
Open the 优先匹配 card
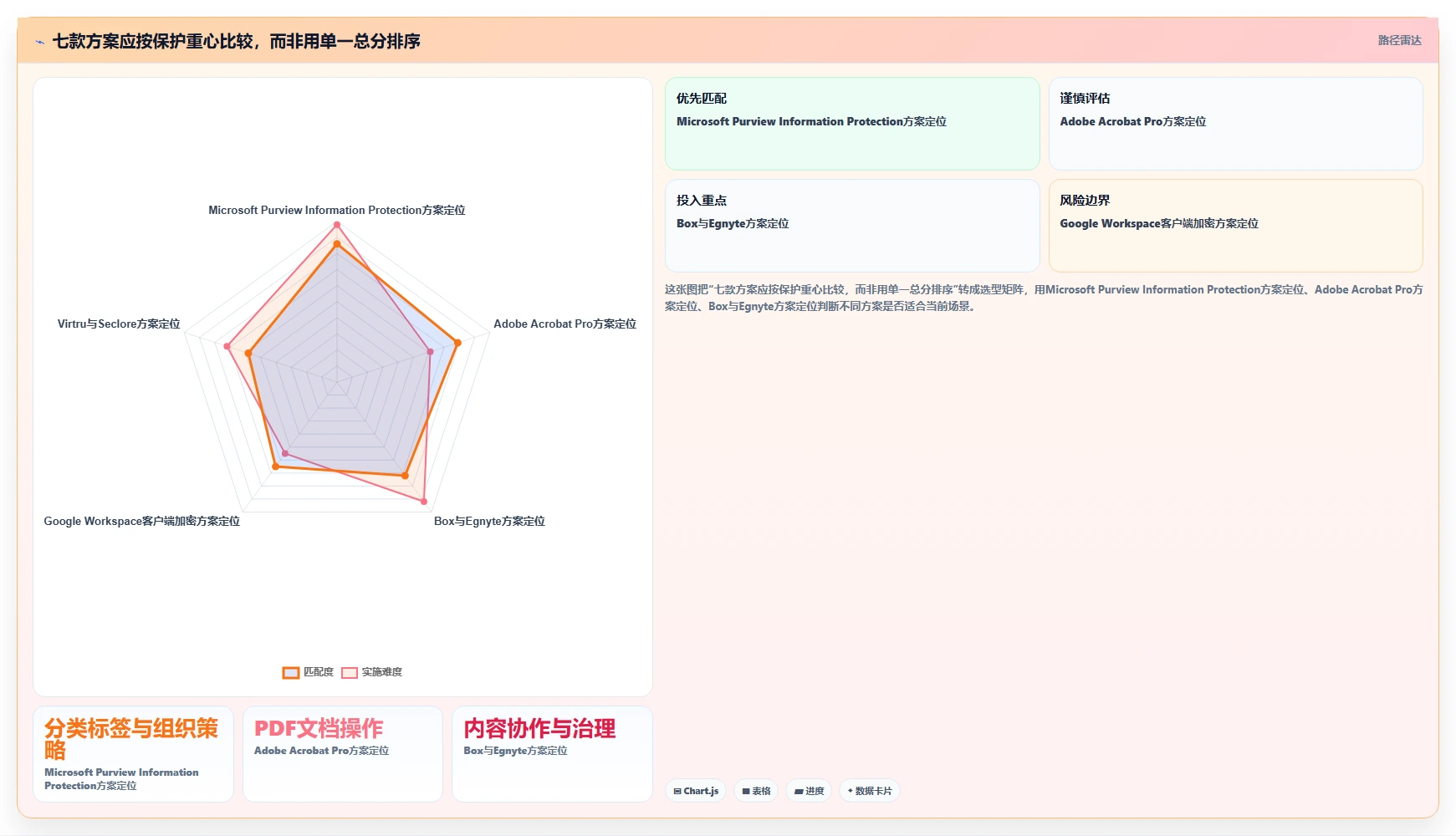[x=852, y=124]
